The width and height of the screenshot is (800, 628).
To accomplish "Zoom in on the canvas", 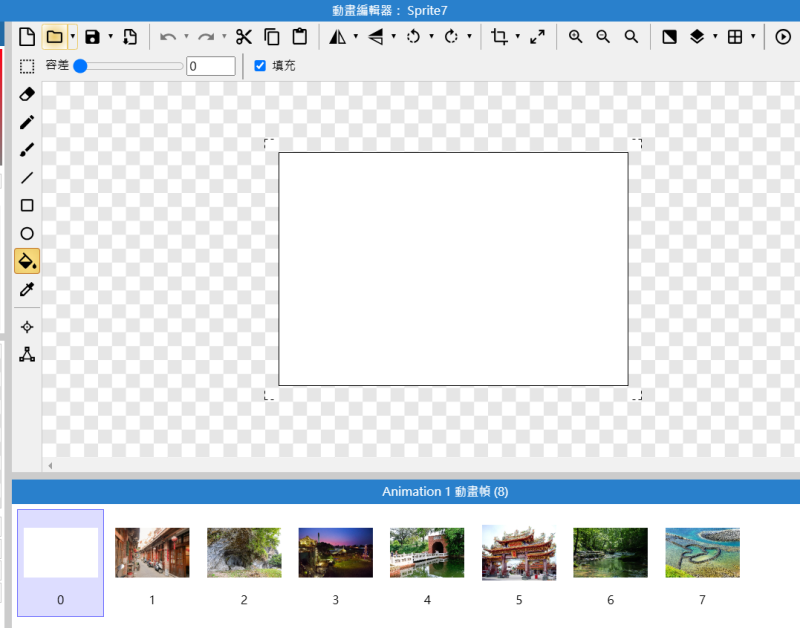I will (576, 37).
